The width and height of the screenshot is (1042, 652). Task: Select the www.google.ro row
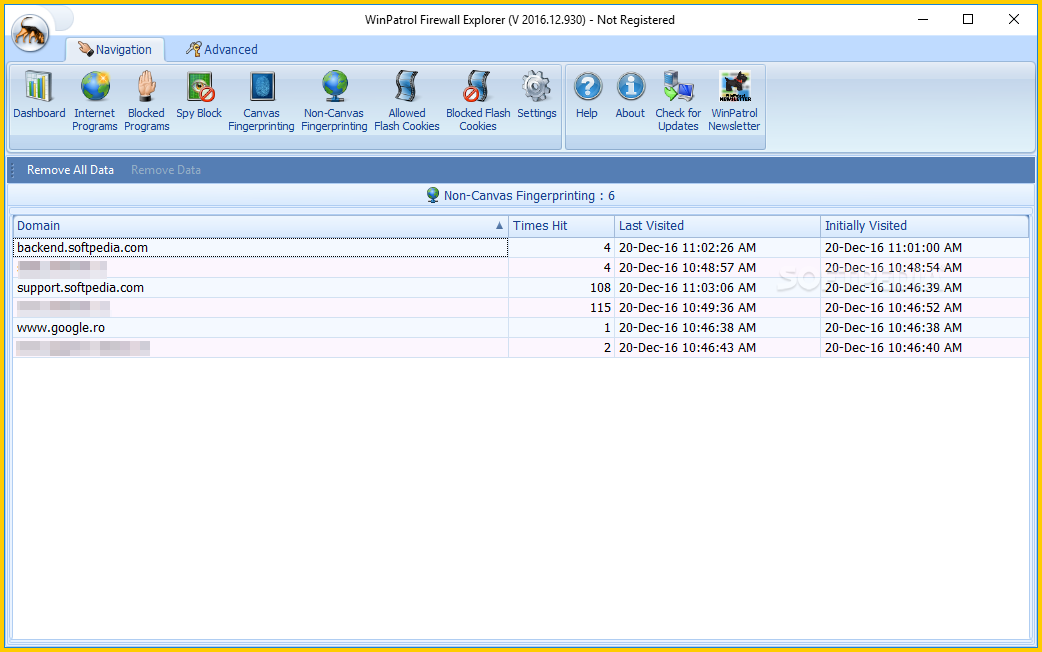click(x=521, y=328)
